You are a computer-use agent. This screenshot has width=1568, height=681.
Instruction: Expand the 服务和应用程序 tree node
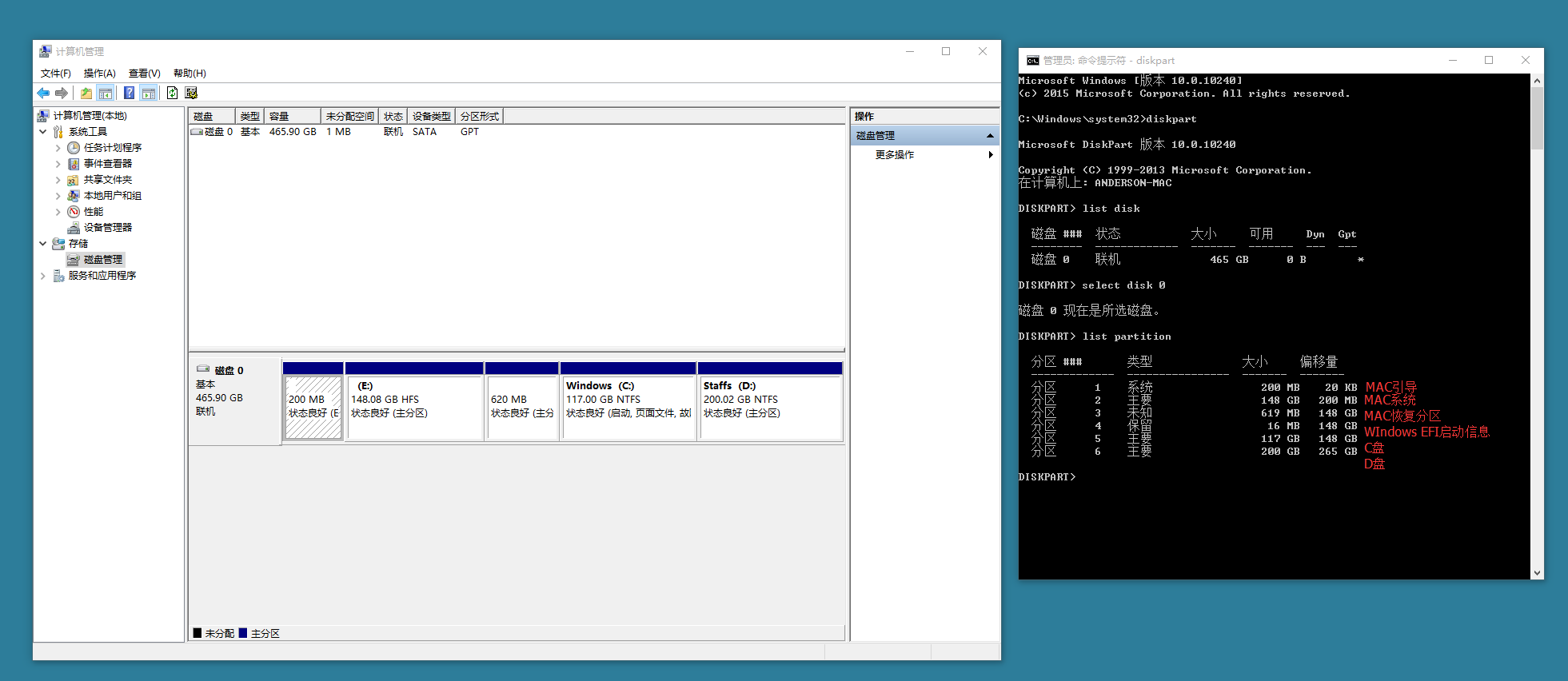pyautogui.click(x=43, y=276)
